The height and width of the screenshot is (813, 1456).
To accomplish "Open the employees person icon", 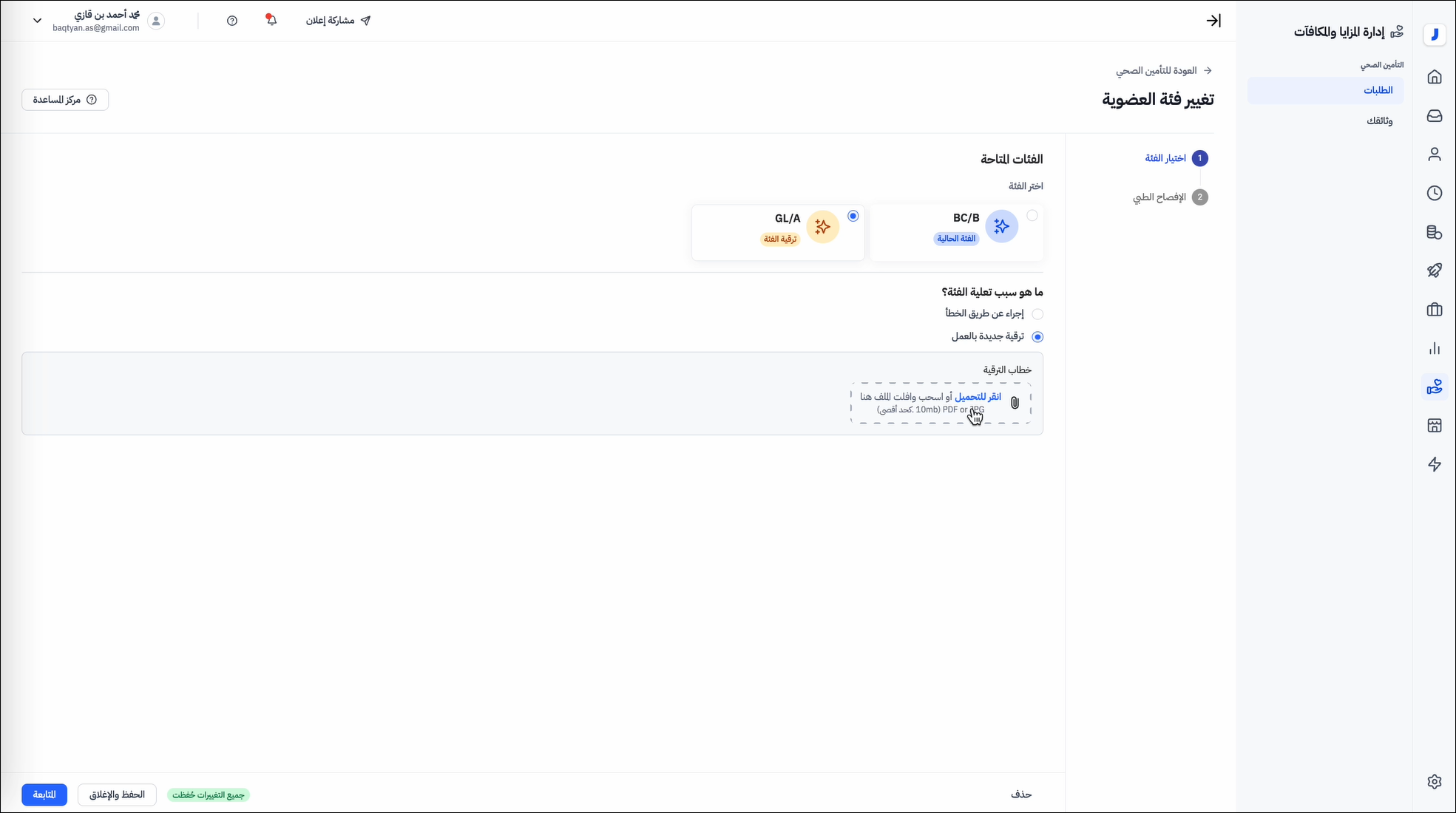I will (x=1434, y=154).
